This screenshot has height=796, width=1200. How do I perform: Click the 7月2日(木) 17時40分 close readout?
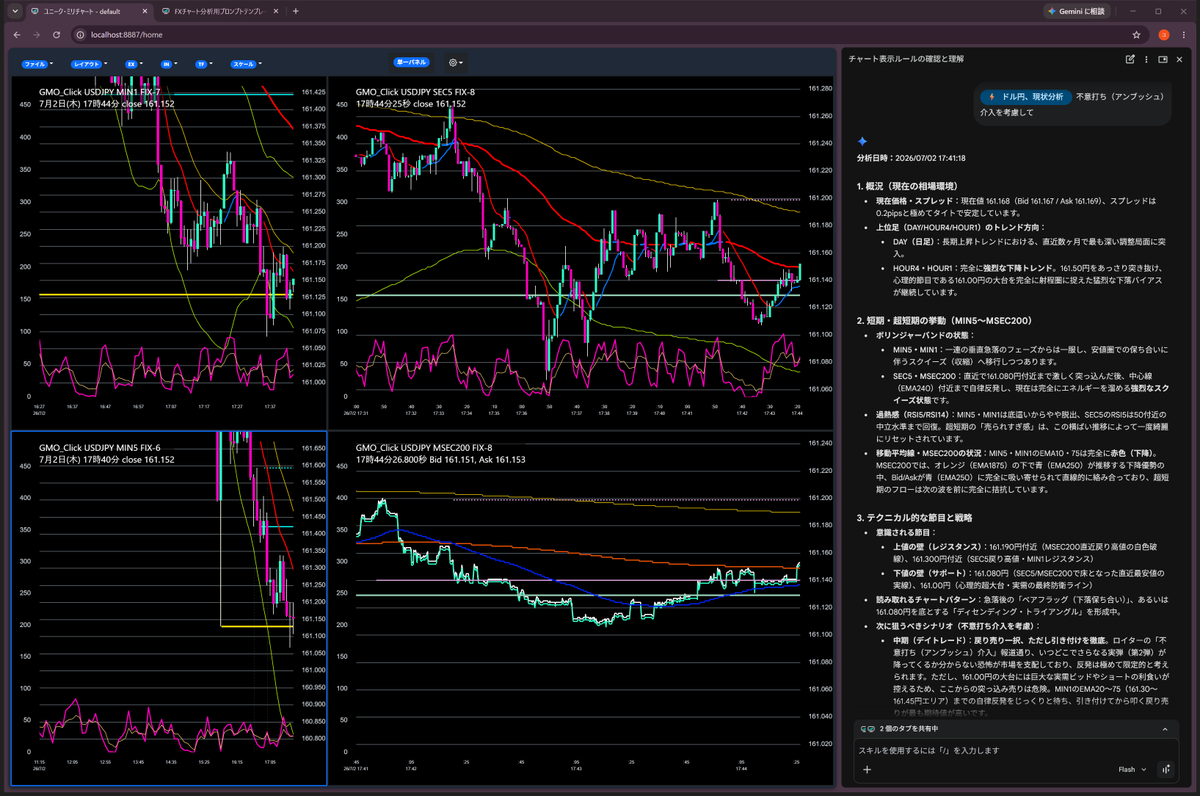(107, 459)
